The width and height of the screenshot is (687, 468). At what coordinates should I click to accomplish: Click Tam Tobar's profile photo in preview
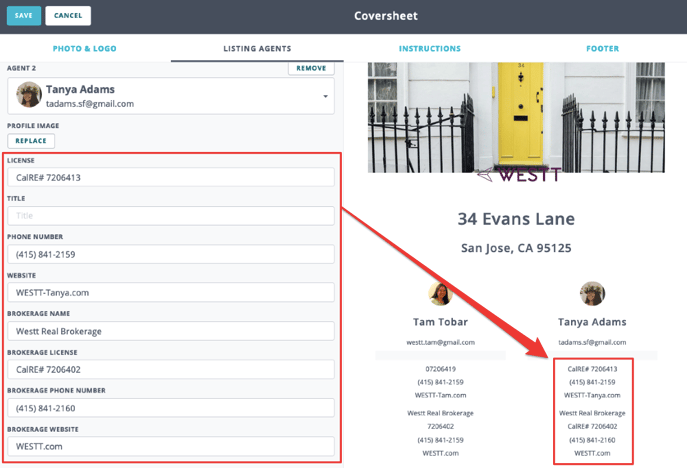pyautogui.click(x=440, y=294)
